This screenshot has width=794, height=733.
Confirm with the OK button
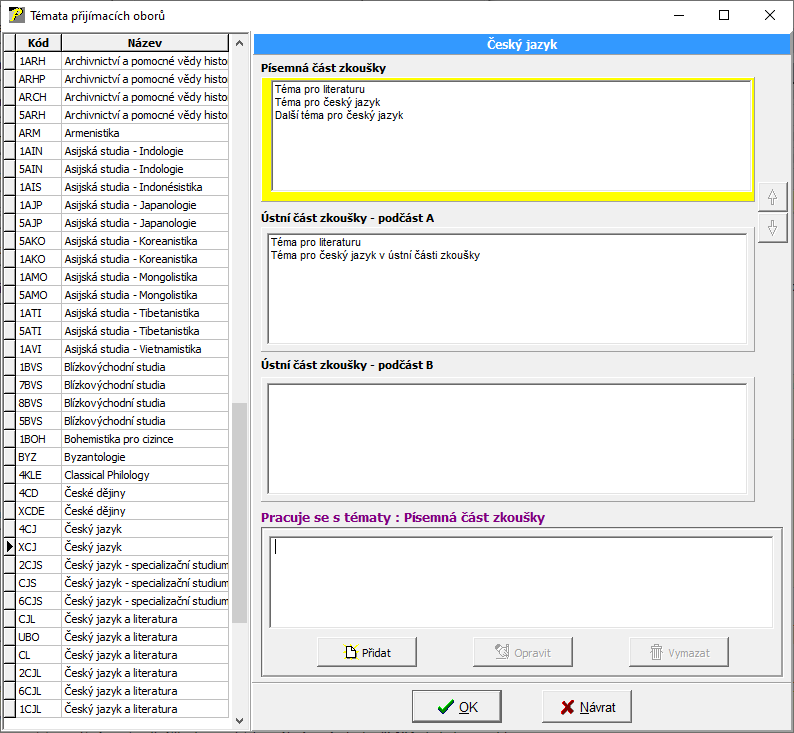pyautogui.click(x=457, y=707)
